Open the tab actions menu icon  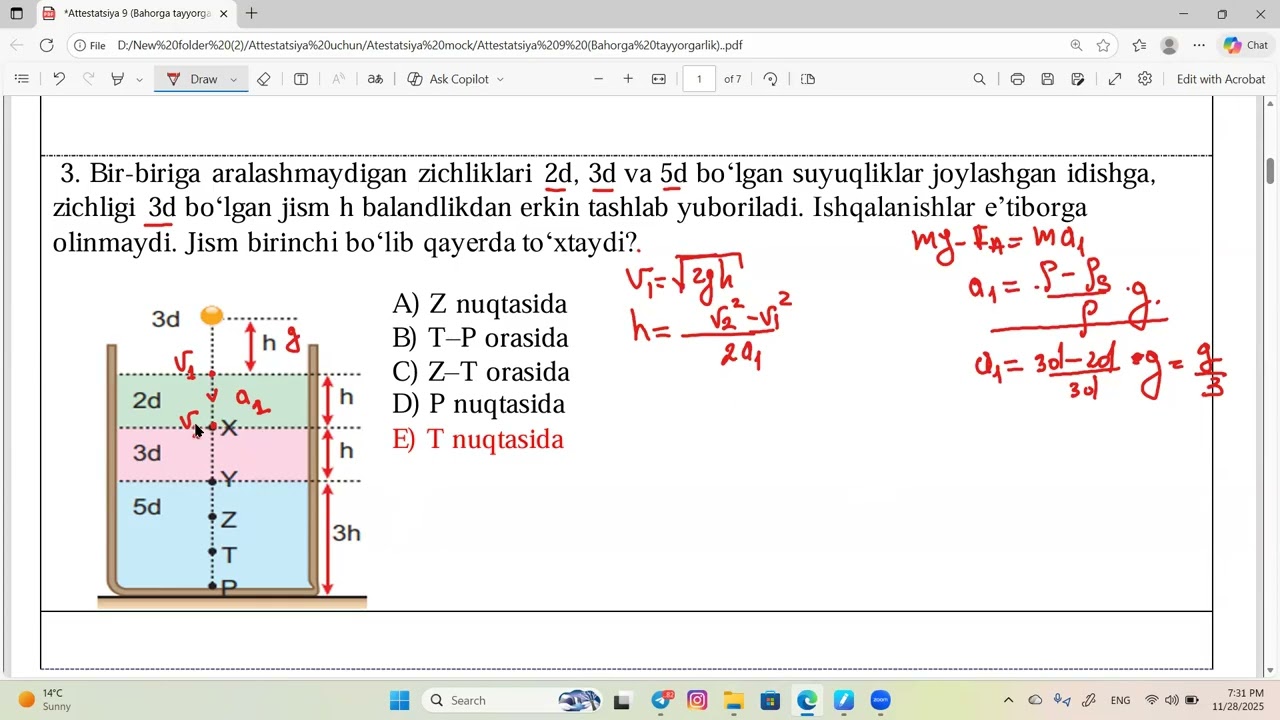(17, 14)
